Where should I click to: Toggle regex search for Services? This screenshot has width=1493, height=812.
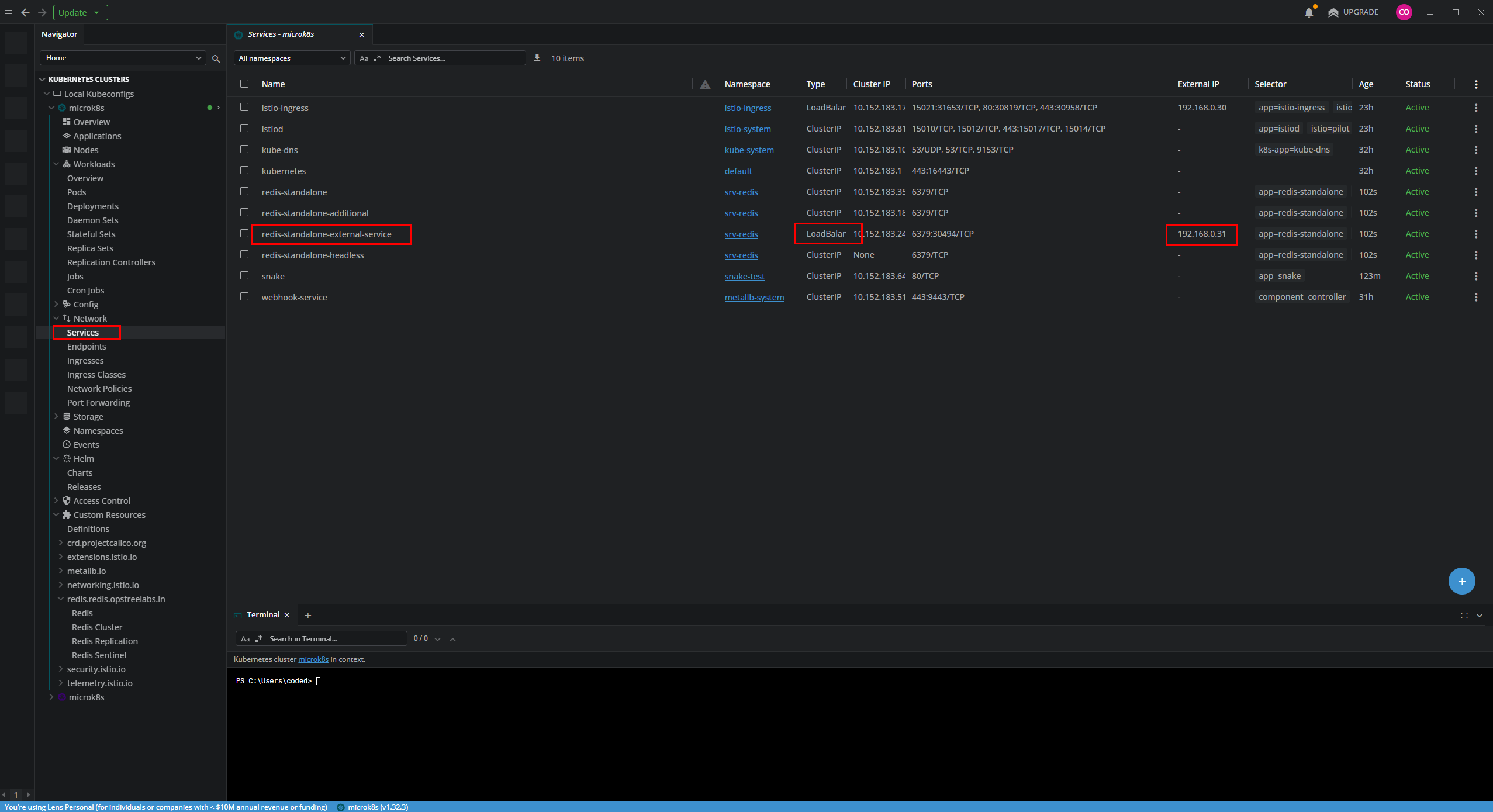378,58
